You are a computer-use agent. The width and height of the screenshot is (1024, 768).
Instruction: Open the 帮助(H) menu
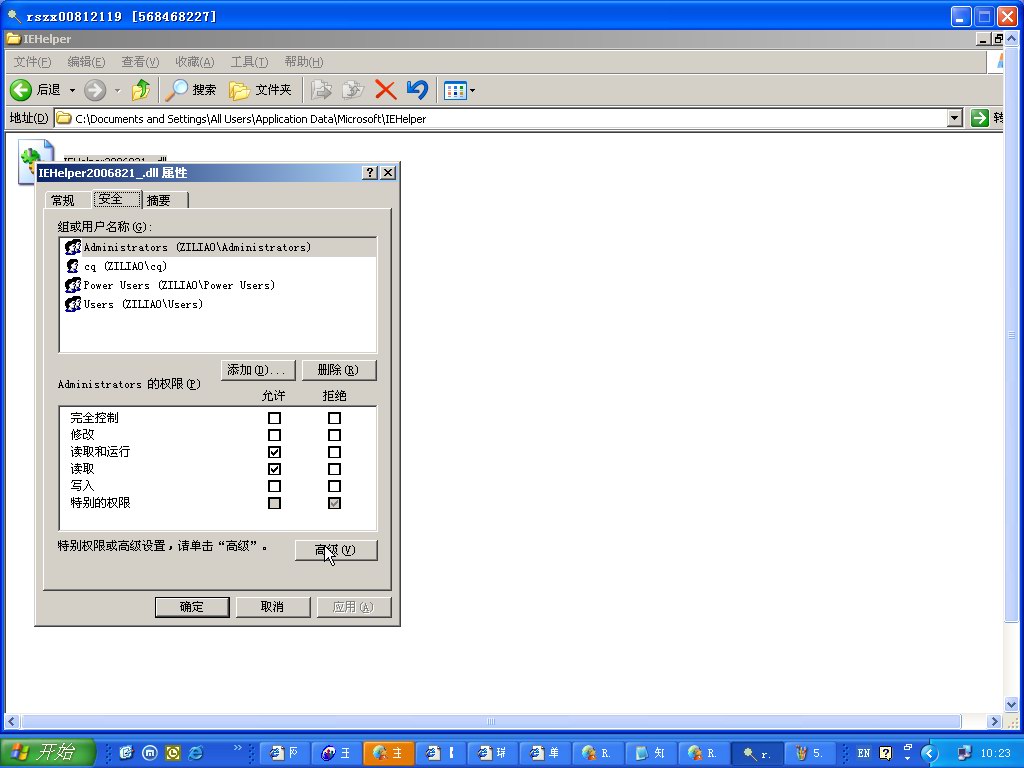(x=304, y=62)
